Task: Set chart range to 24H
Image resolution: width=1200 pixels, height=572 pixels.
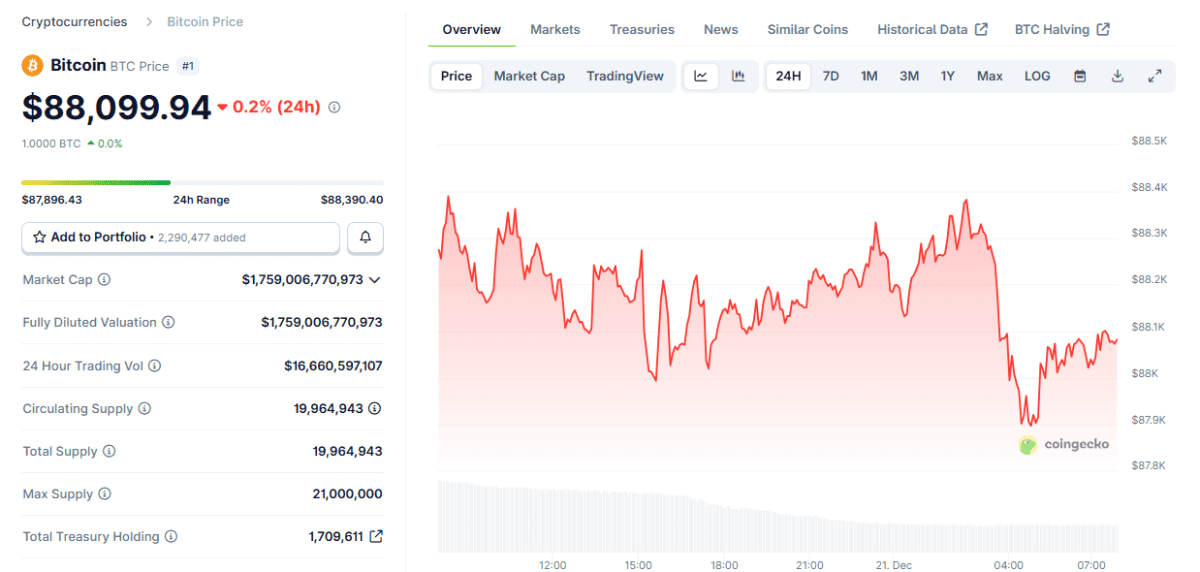Action: point(788,76)
